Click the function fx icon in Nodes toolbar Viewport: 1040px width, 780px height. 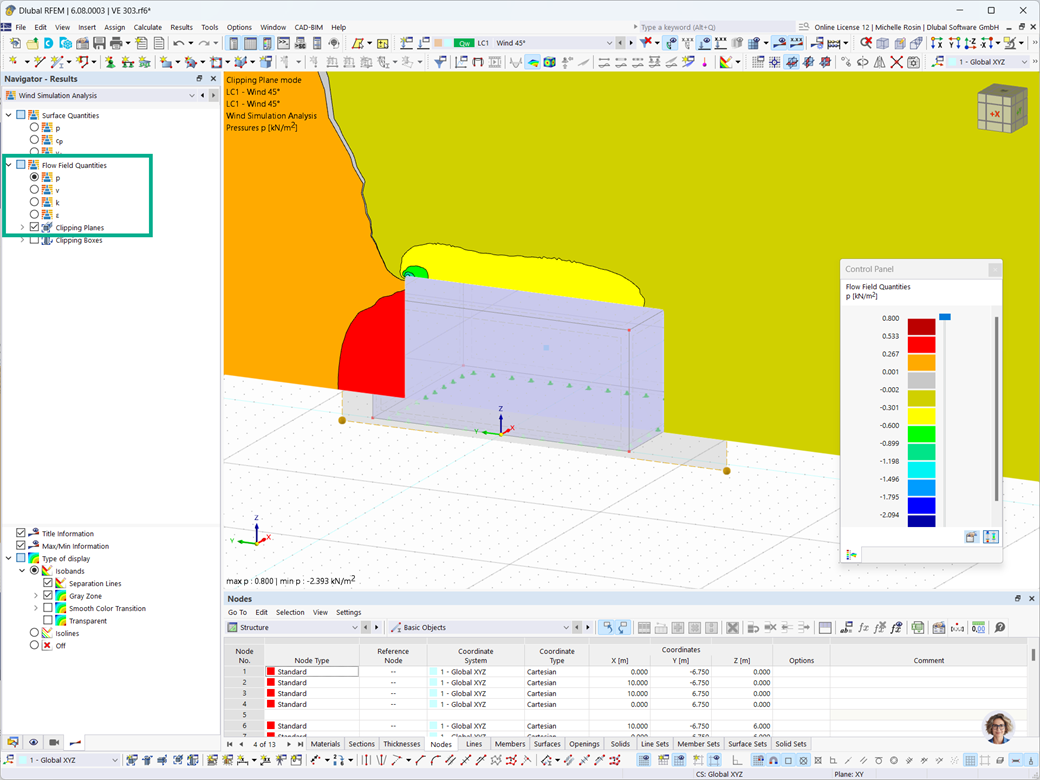click(x=863, y=627)
